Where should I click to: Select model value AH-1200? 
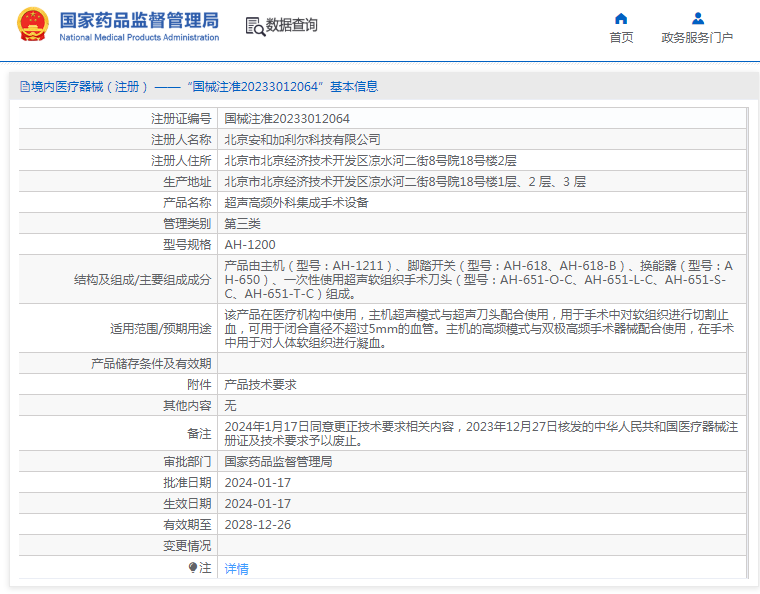click(x=250, y=245)
